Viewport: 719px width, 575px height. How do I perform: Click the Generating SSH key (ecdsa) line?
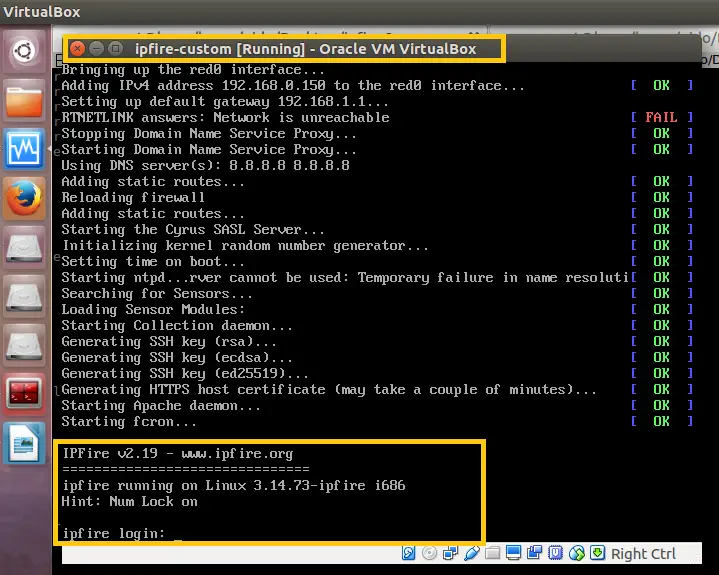pos(177,358)
